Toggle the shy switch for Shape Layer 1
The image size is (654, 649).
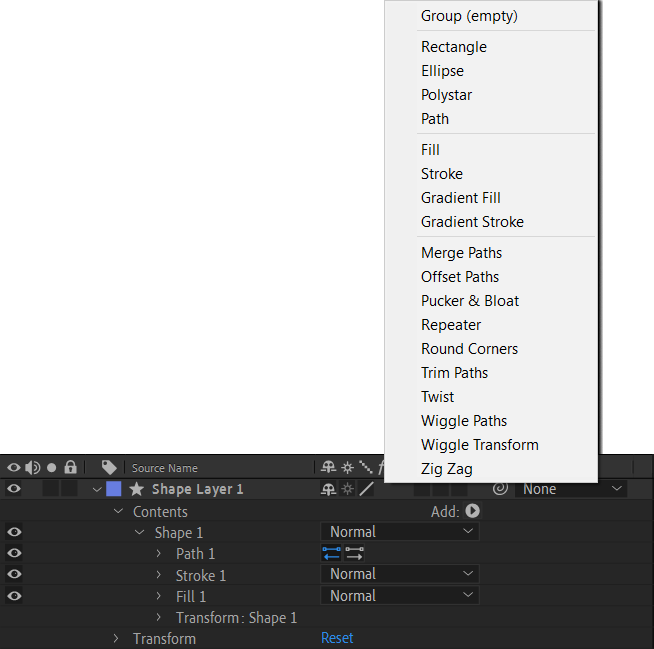click(328, 489)
